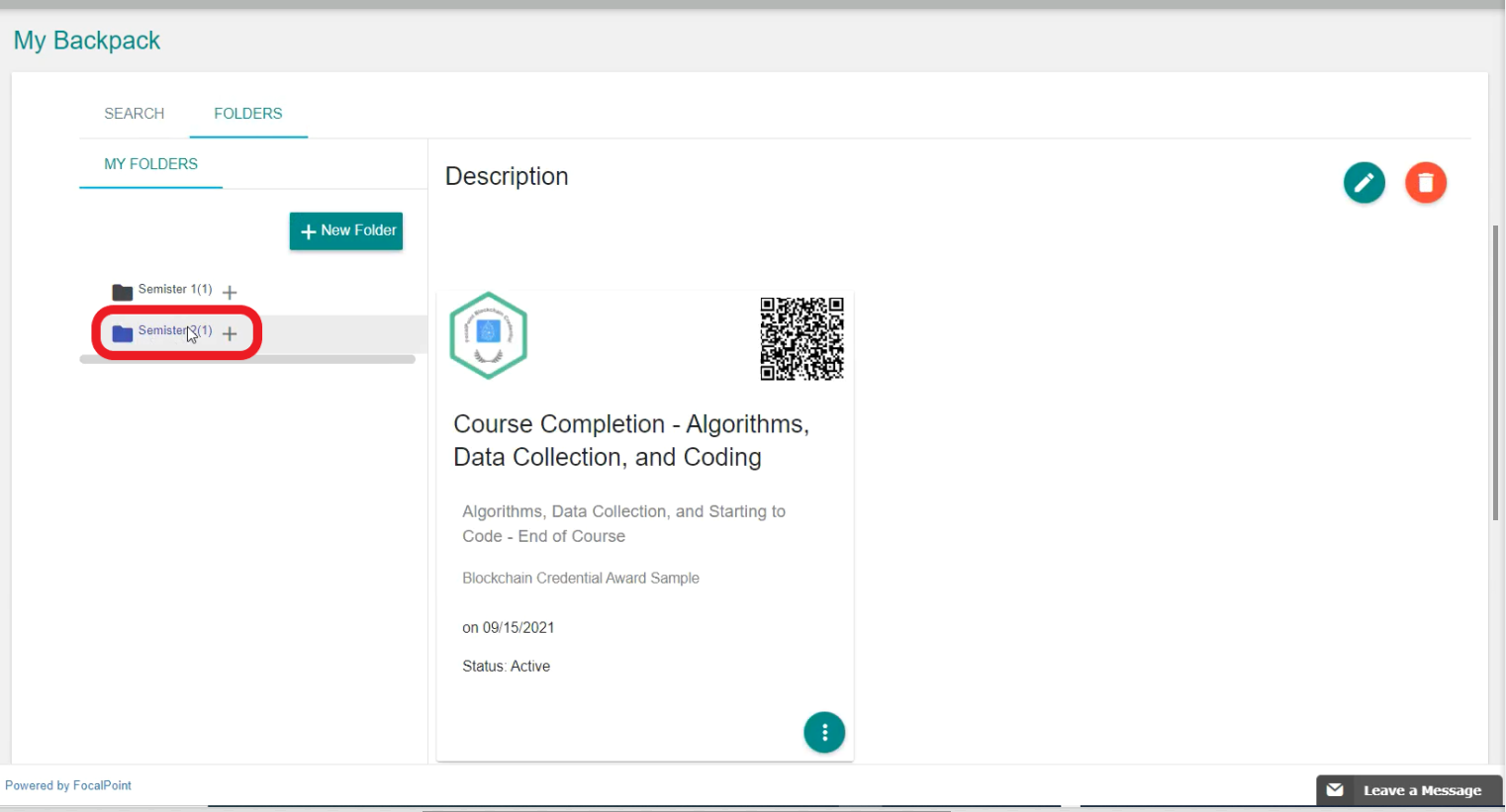Click the hexagon badge image
This screenshot has height=812, width=1506.
click(488, 335)
